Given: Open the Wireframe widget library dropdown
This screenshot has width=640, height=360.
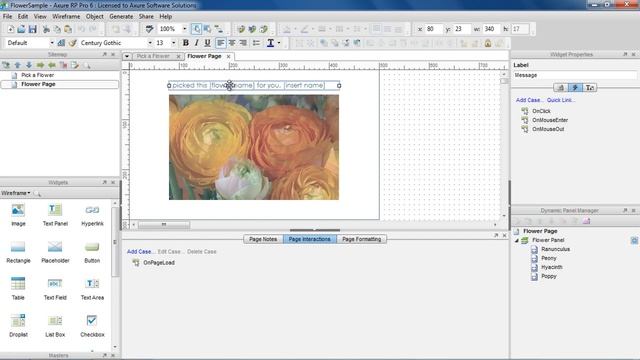Looking at the screenshot, I should [x=16, y=193].
